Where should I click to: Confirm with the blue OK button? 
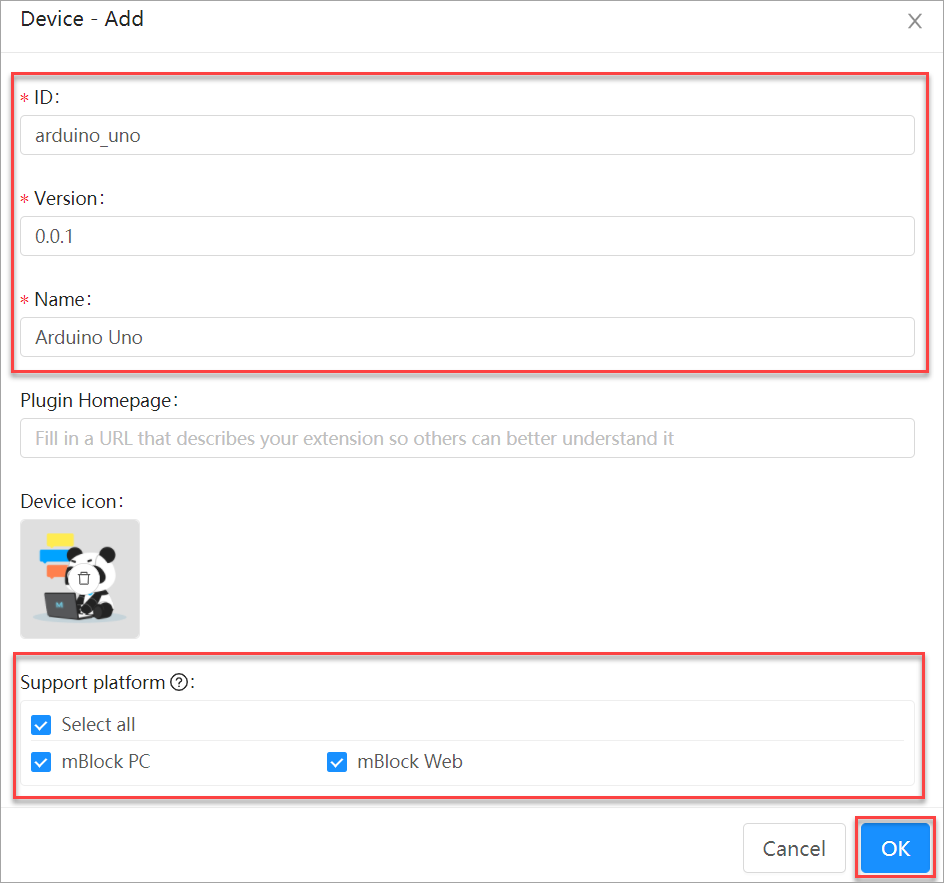click(x=895, y=848)
